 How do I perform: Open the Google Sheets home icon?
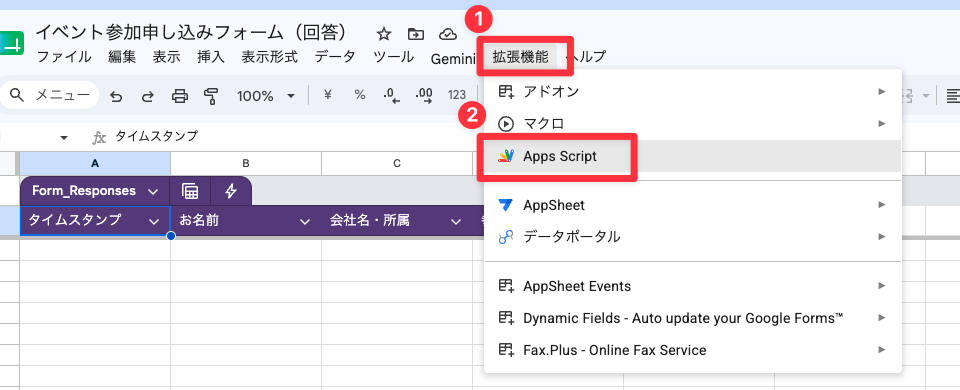point(11,44)
